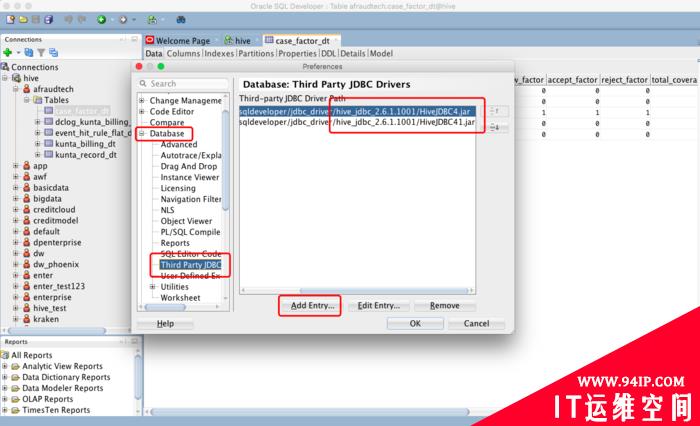Click the New file toolbar icon
Image resolution: width=700 pixels, height=426 pixels.
[x=10, y=19]
